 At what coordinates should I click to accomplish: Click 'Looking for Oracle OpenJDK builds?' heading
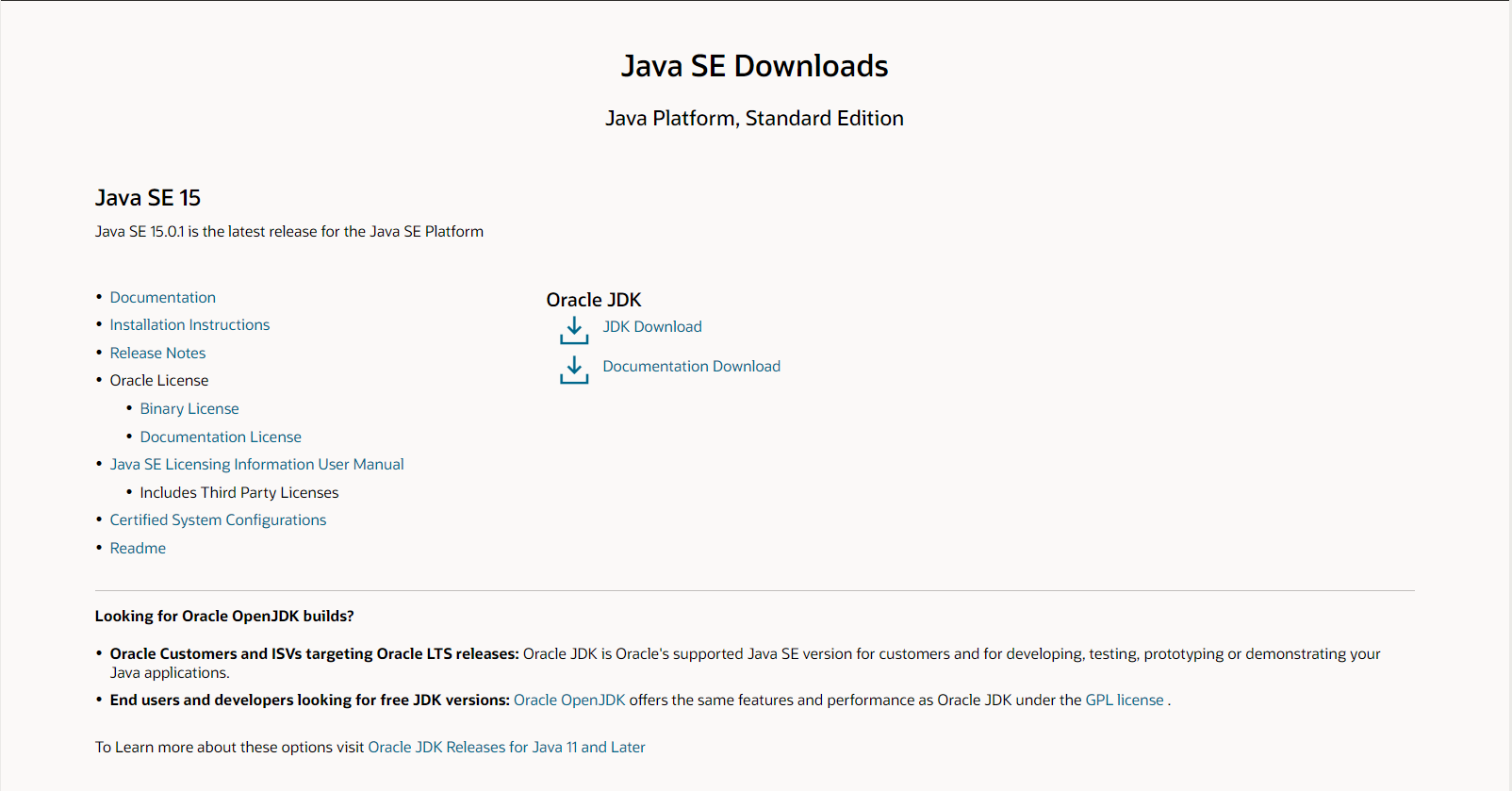click(x=224, y=616)
